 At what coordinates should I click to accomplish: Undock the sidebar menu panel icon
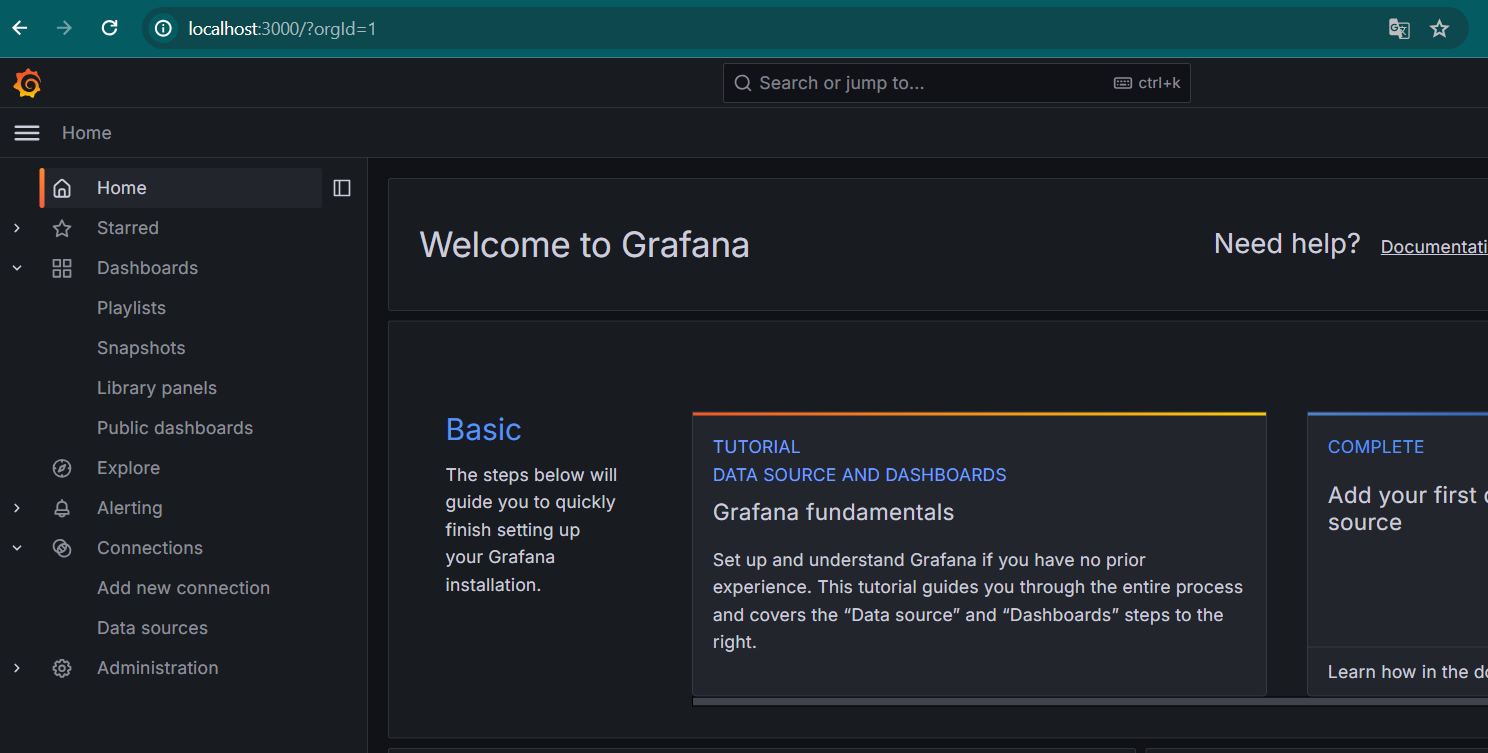[x=342, y=188]
